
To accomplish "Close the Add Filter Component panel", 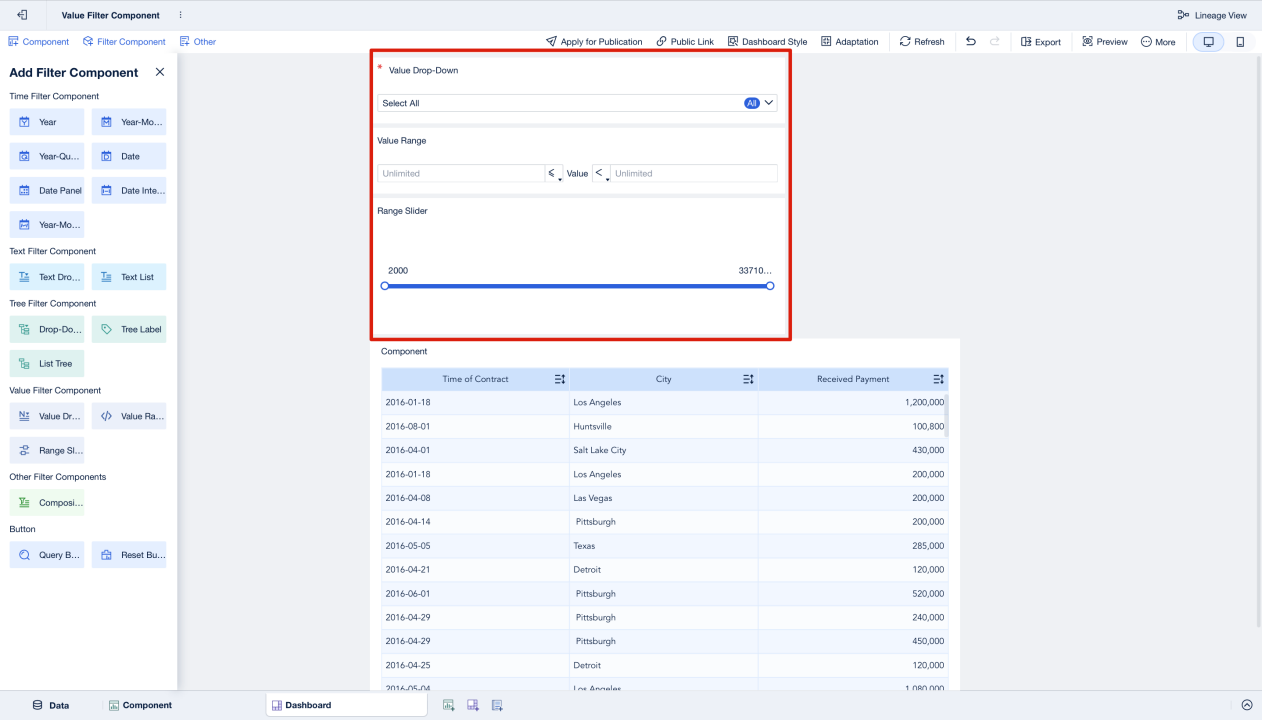I will click(160, 72).
